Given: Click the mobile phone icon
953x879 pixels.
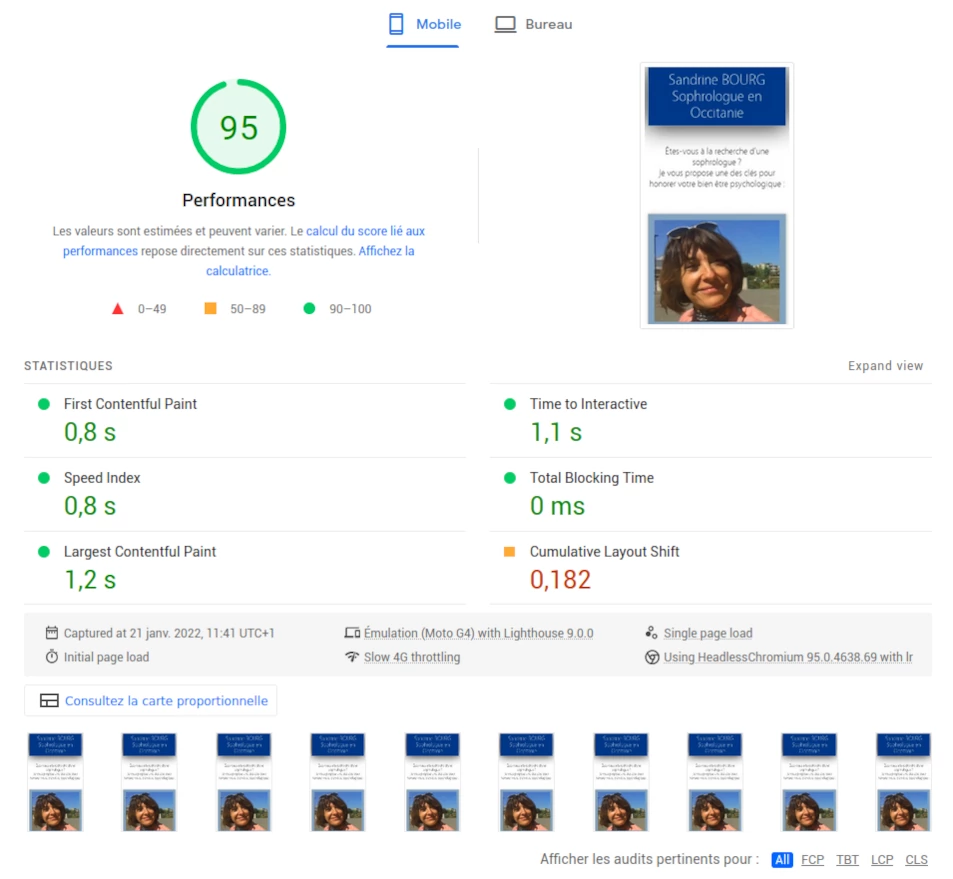Looking at the screenshot, I should pyautogui.click(x=396, y=24).
